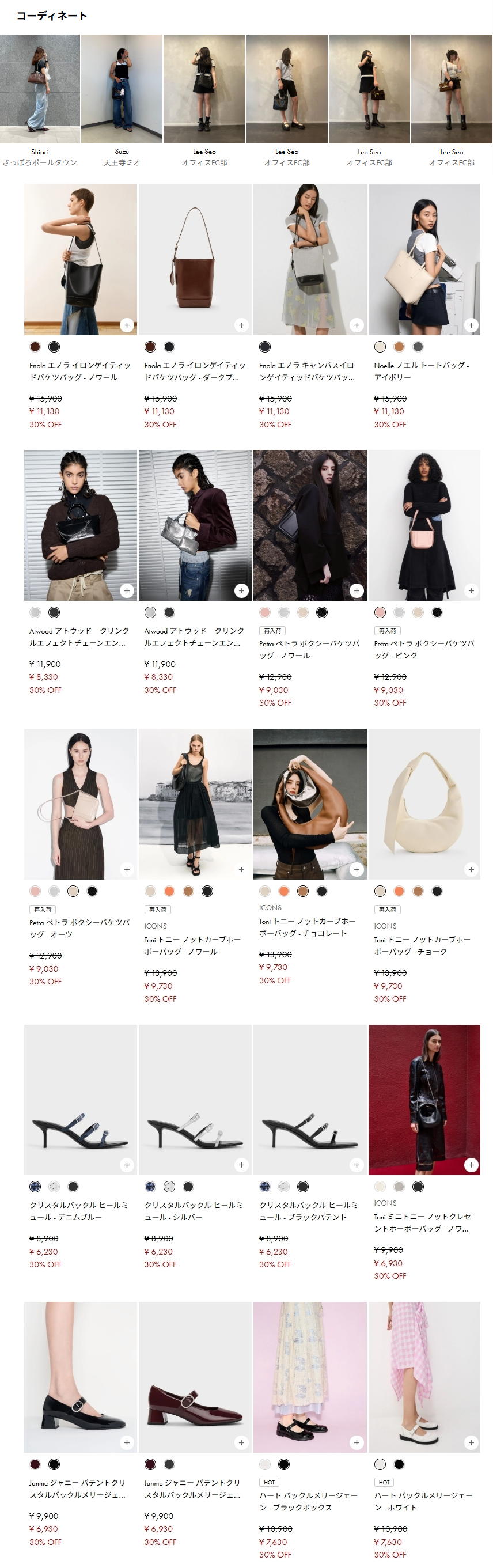The height and width of the screenshot is (1568, 493).
Task: Open Suzu coordinate photo thumbnail
Action: [x=122, y=89]
